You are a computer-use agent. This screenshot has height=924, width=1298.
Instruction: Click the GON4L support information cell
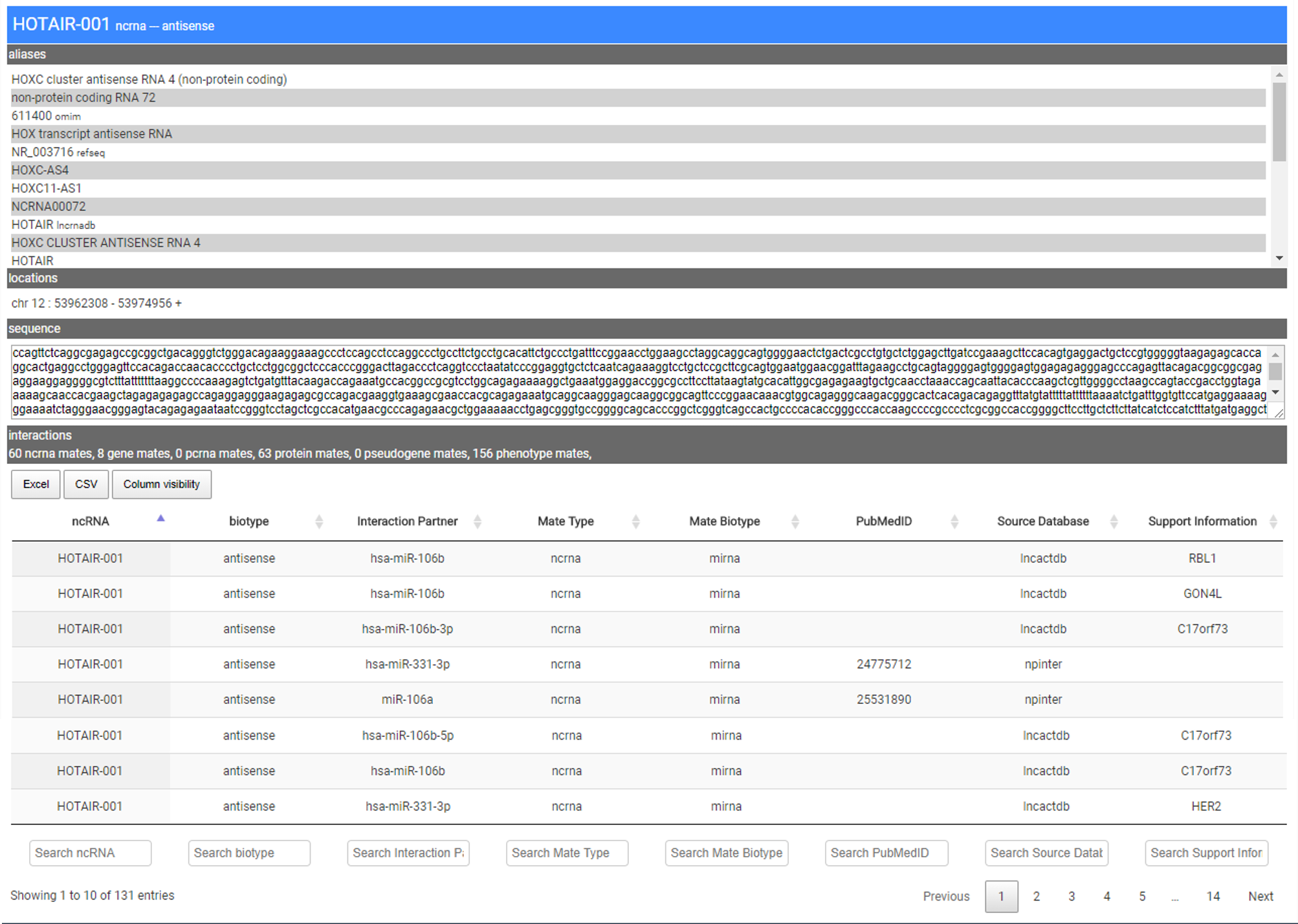(1202, 593)
